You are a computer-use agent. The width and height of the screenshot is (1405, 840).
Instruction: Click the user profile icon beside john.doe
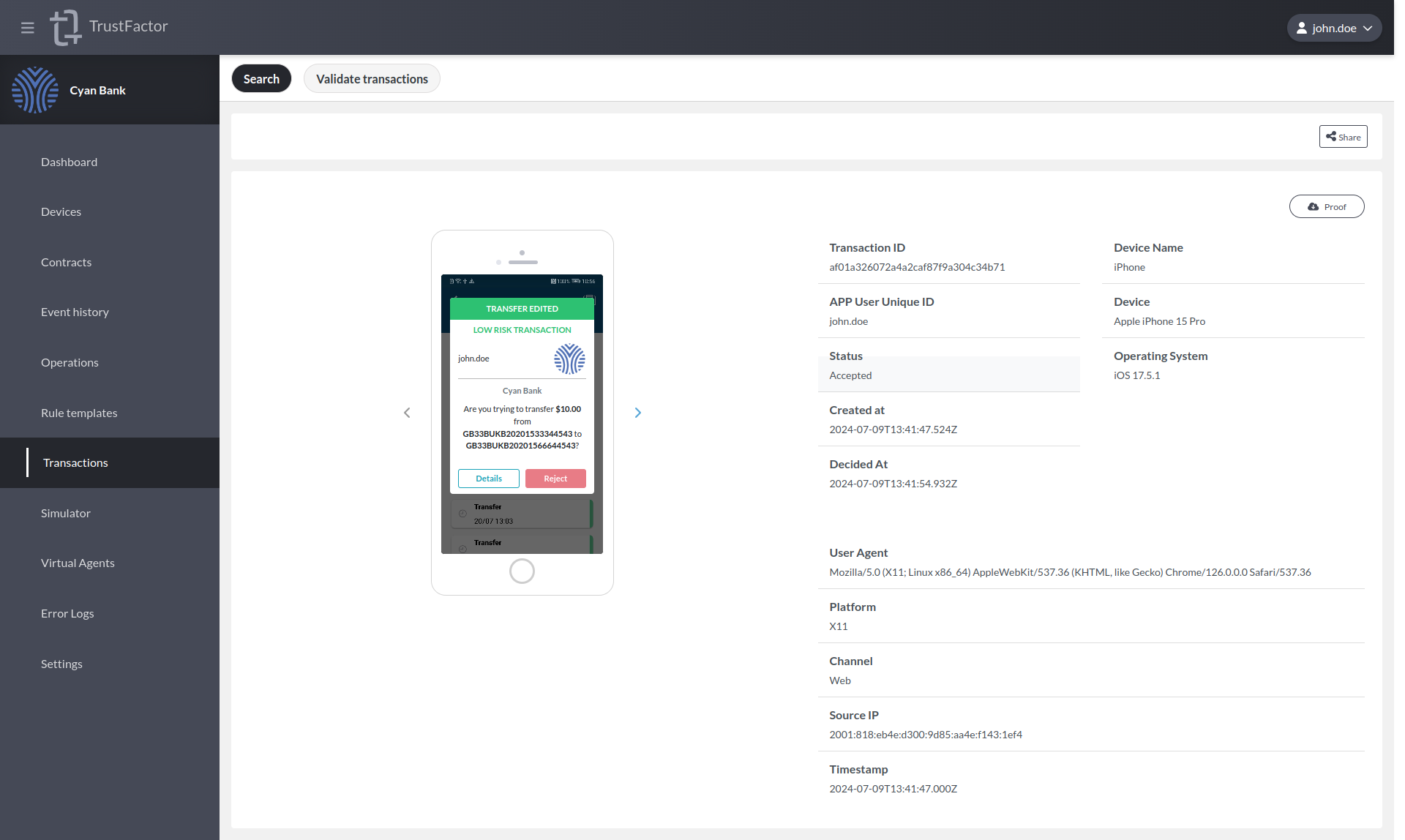click(1302, 28)
